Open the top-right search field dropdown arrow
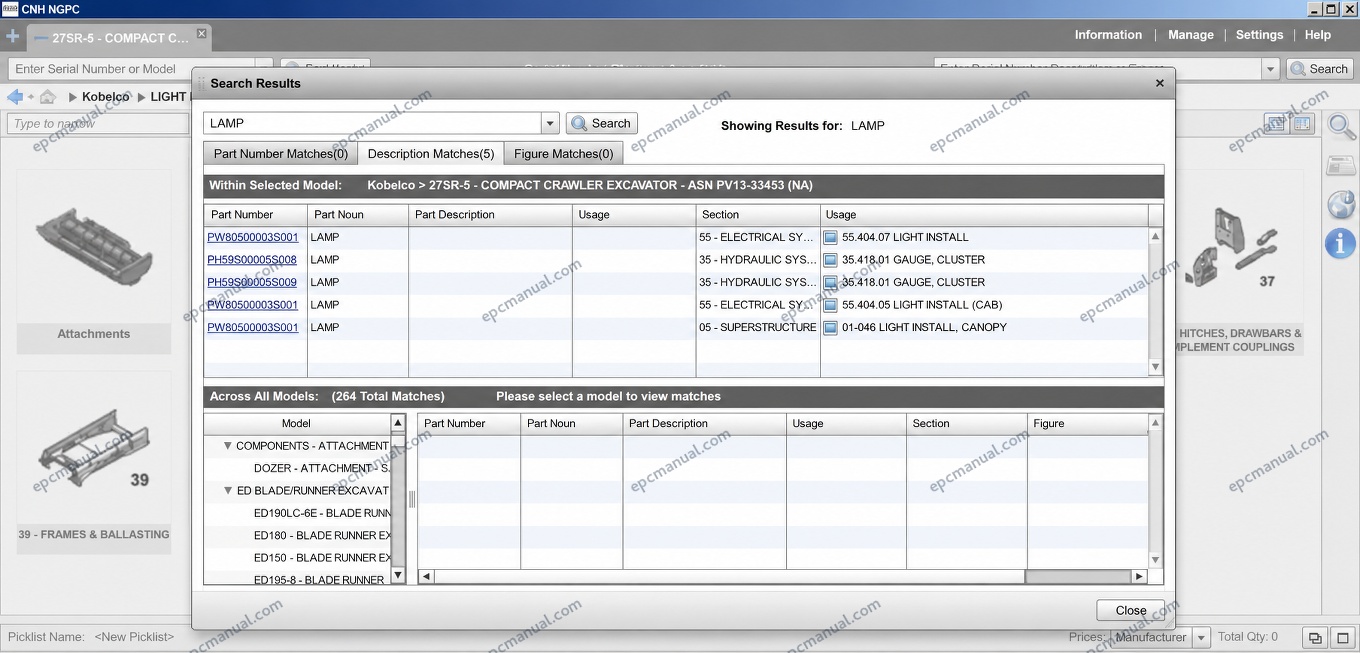The height and width of the screenshot is (653, 1360). tap(1271, 69)
